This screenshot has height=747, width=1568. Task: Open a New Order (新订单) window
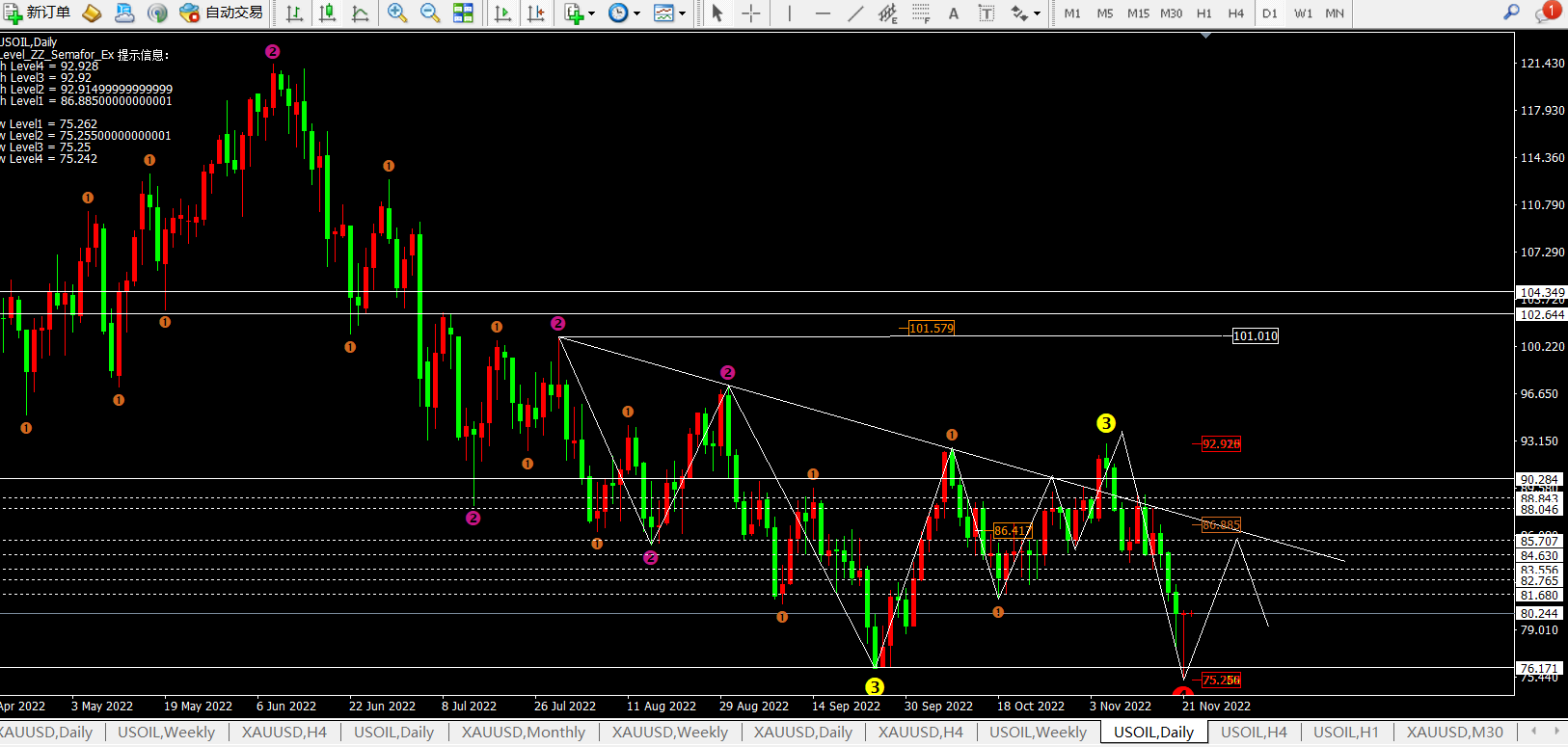tap(37, 13)
